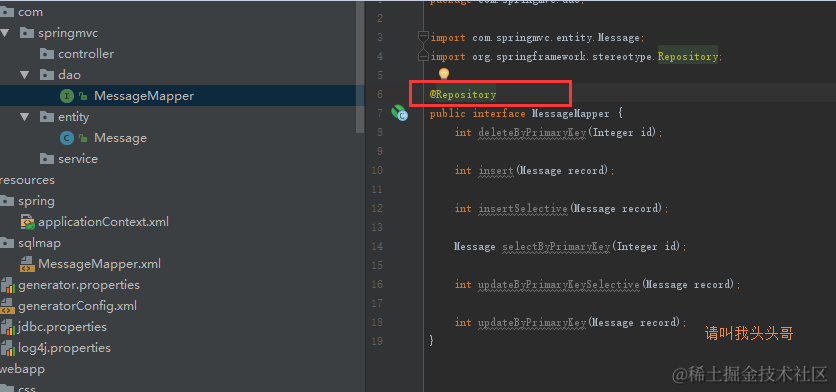Click the selectByPrimaryKey method name
The image size is (836, 392).
click(556, 246)
